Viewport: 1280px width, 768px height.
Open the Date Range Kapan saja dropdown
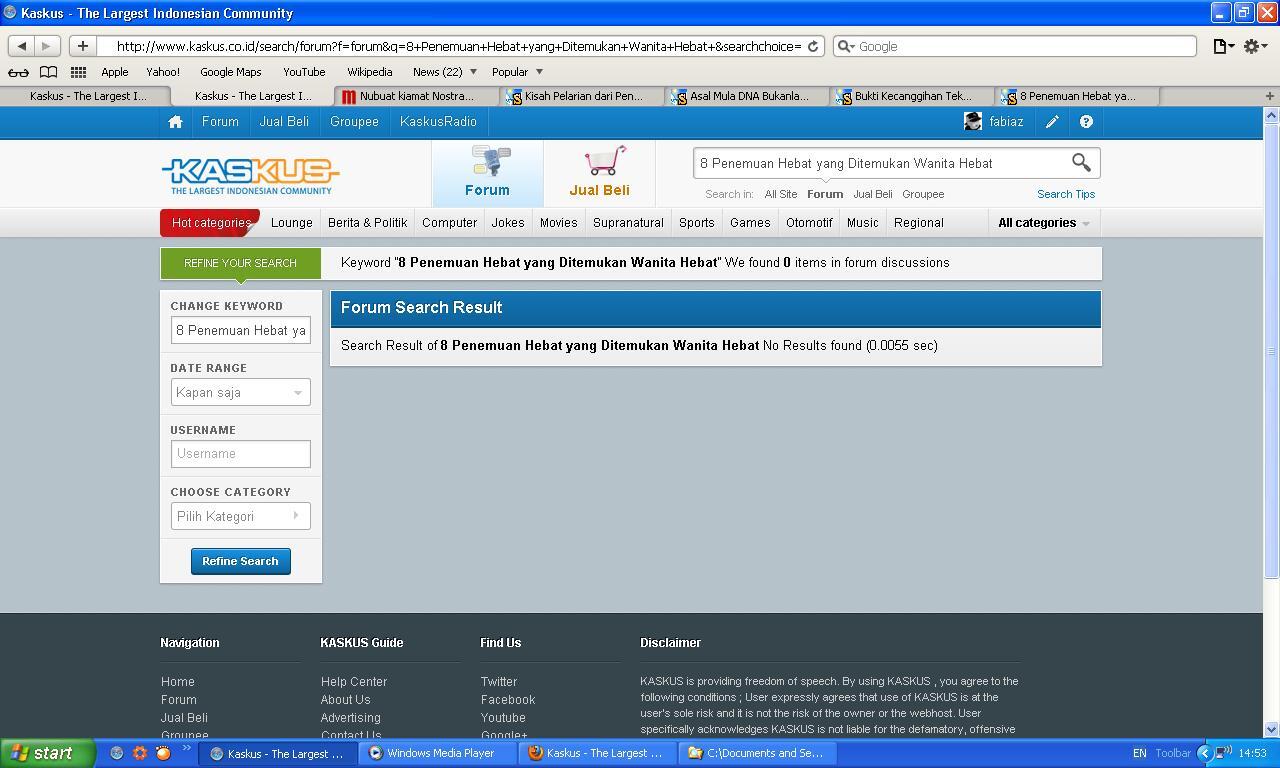pos(240,392)
